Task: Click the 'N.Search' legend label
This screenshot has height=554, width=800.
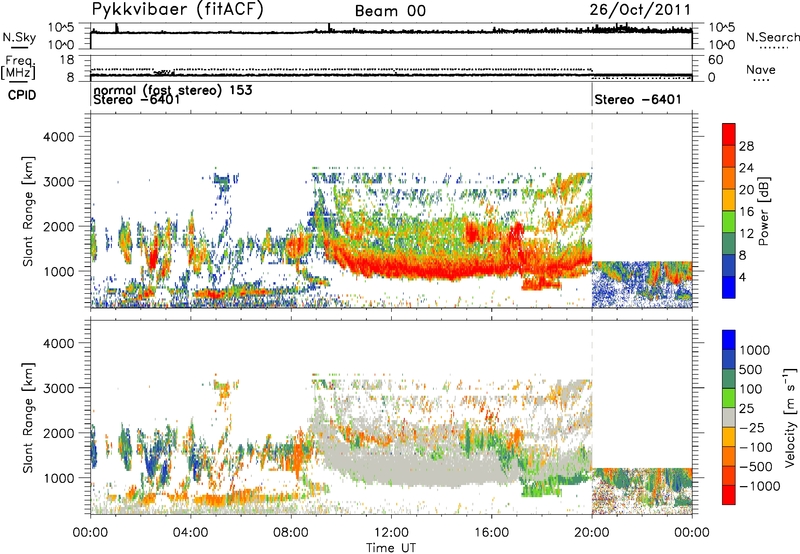Action: point(772,37)
